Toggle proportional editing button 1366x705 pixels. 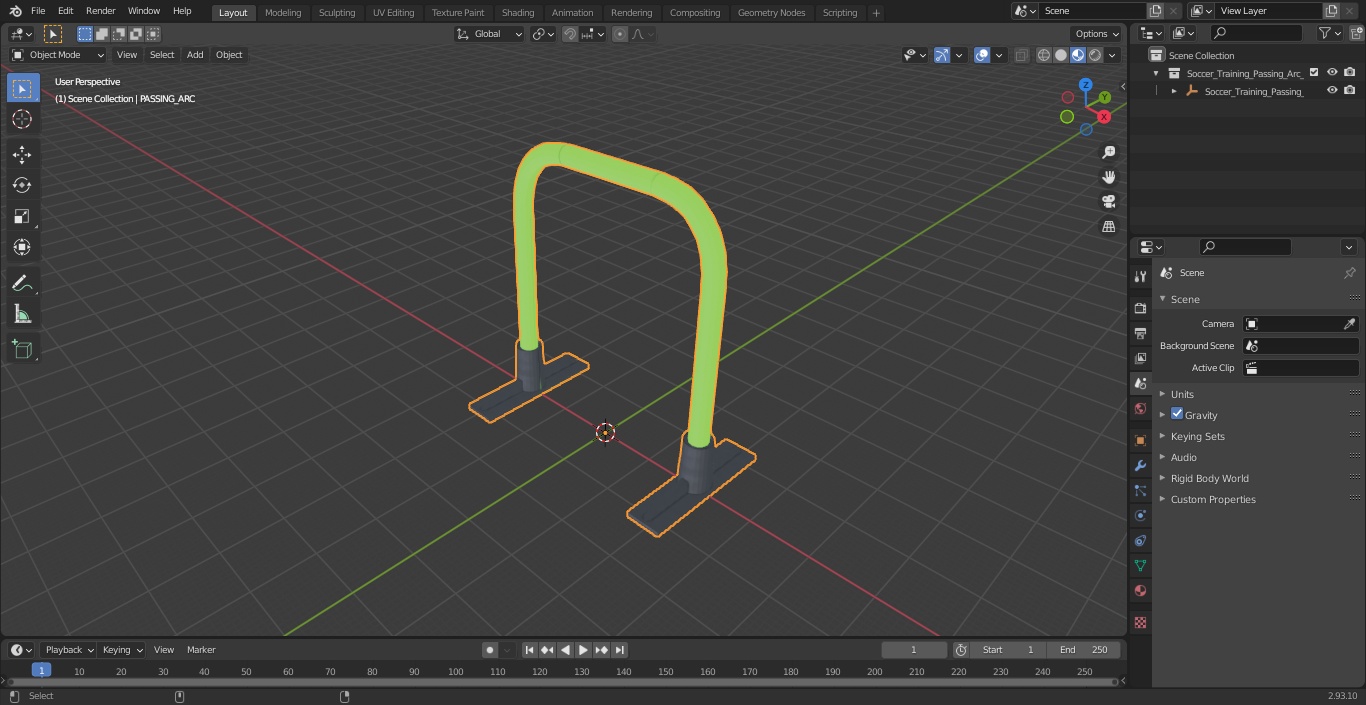(620, 34)
